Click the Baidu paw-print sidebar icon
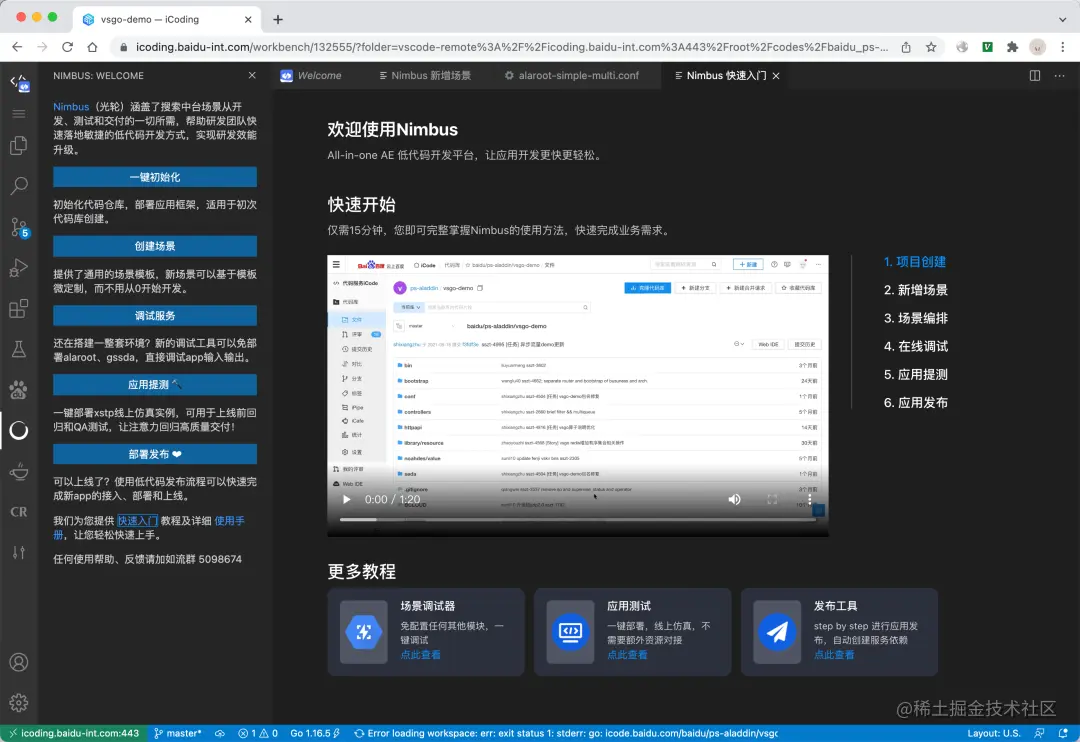Screen dimensions: 1080x742 pos(19,390)
